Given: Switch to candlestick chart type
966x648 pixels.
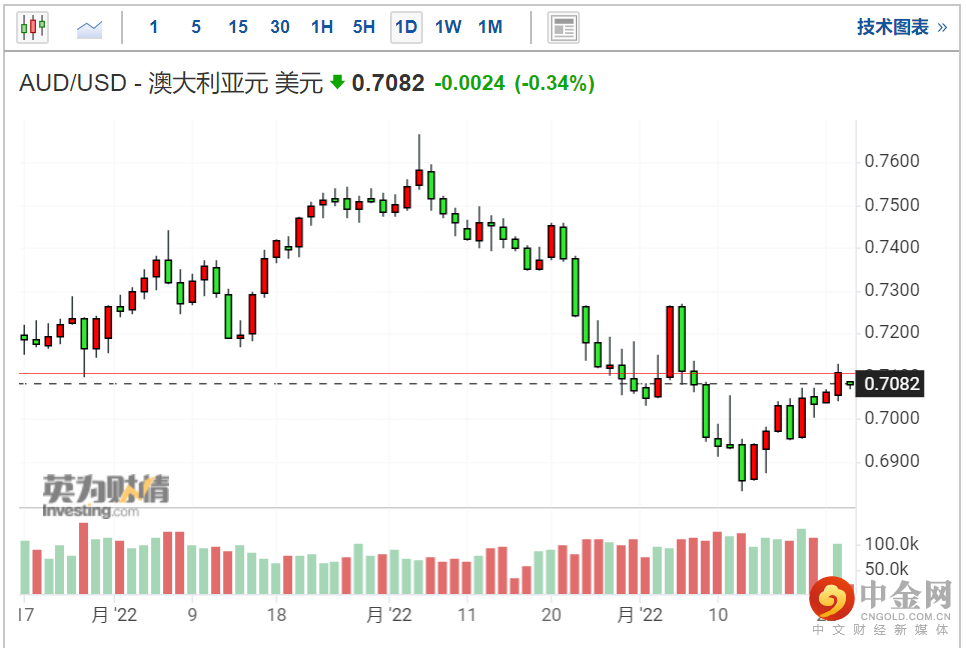Looking at the screenshot, I should tap(33, 27).
